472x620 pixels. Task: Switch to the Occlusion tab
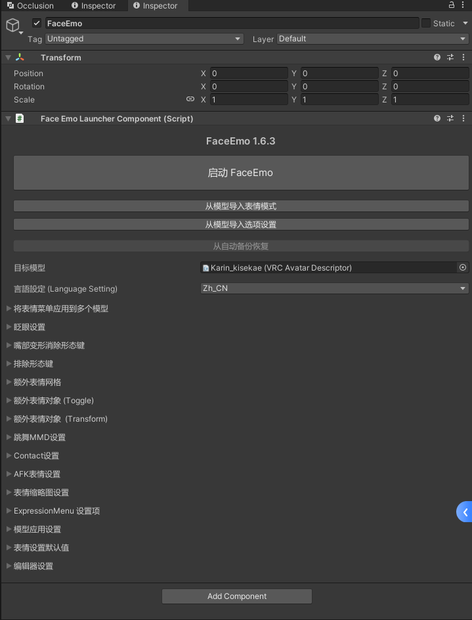coord(30,6)
